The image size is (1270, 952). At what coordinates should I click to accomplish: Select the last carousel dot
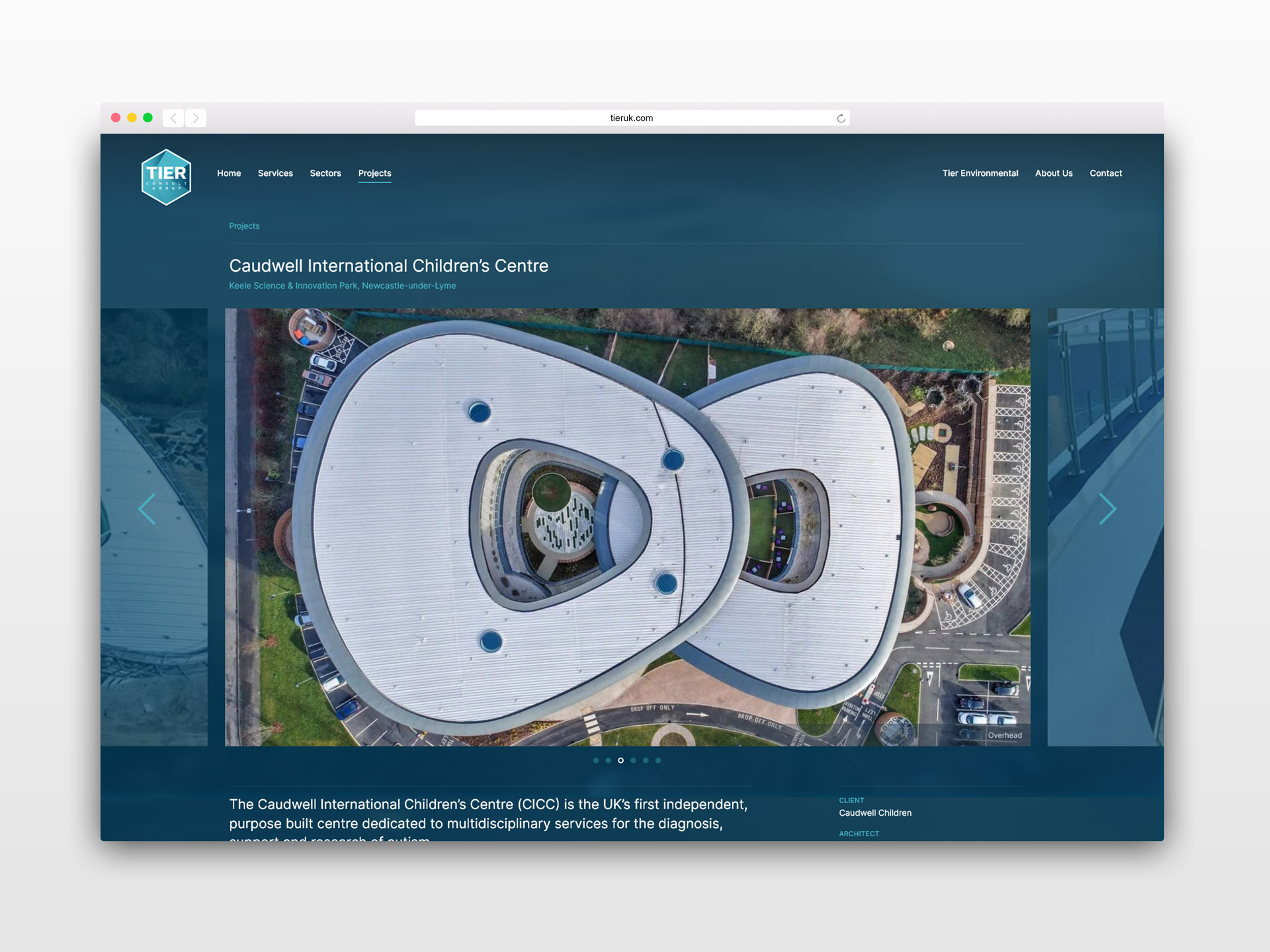(x=658, y=760)
